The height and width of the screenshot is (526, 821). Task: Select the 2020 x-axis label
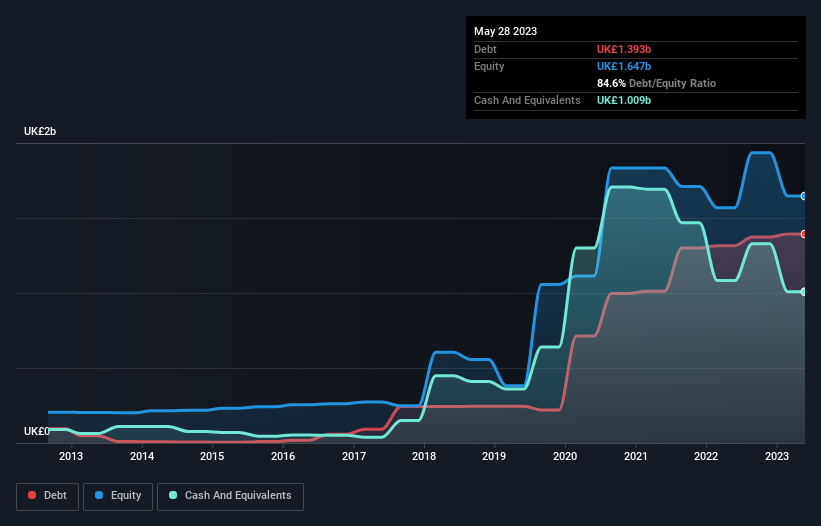pos(565,456)
